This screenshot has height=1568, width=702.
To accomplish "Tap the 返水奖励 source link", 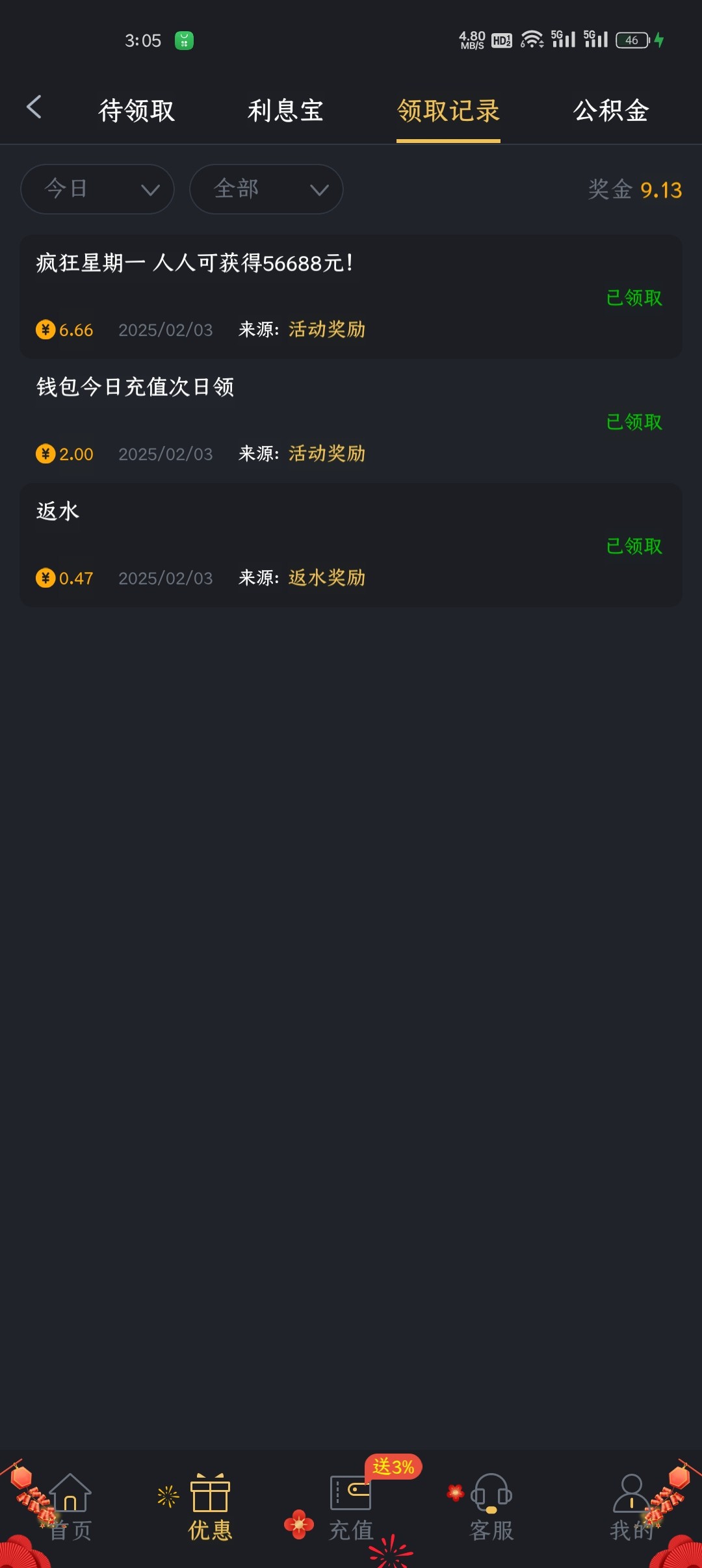I will (327, 578).
